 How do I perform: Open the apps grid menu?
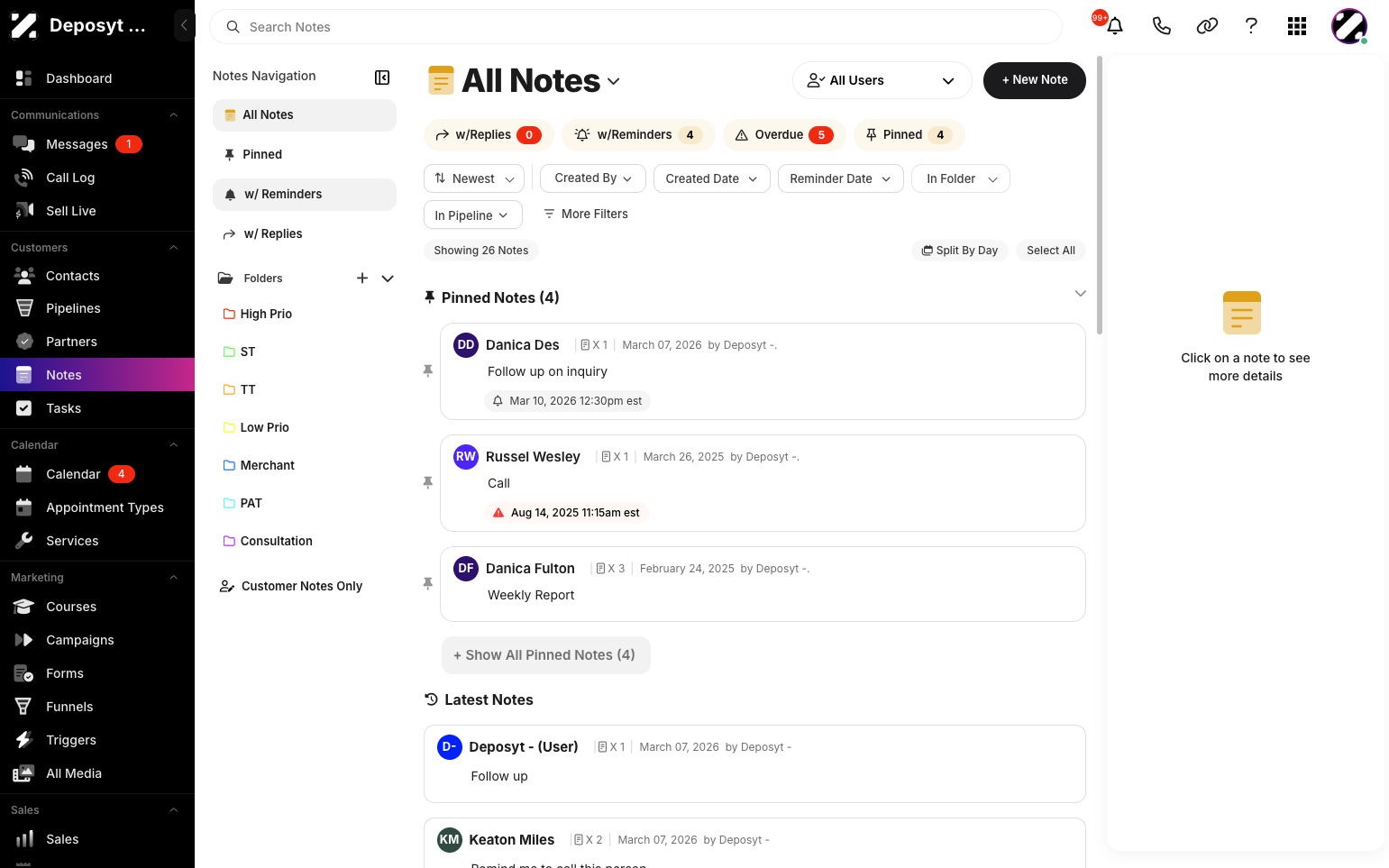[x=1297, y=26]
